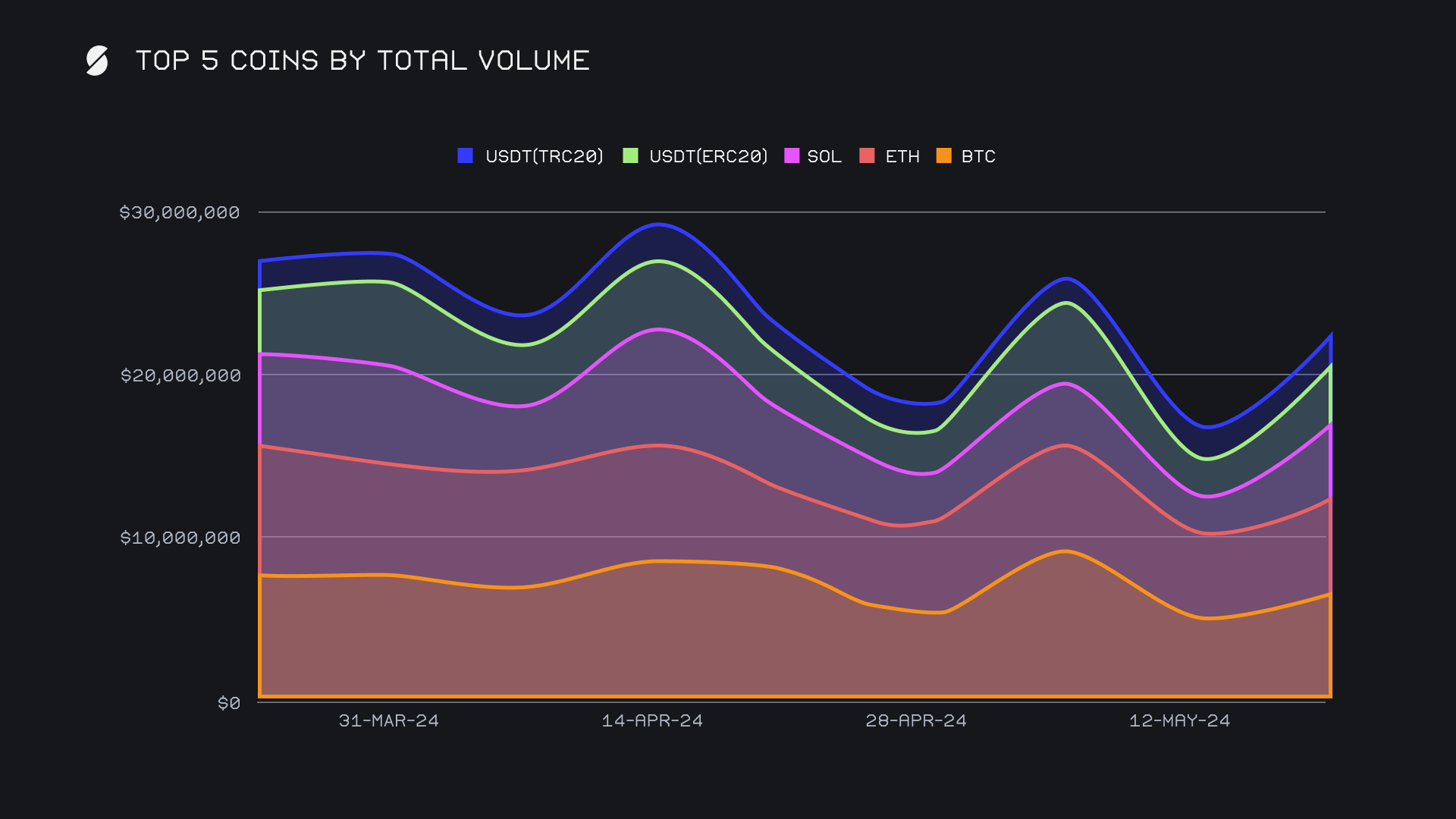Image resolution: width=1456 pixels, height=819 pixels.
Task: Click the chart title text
Action: (362, 61)
